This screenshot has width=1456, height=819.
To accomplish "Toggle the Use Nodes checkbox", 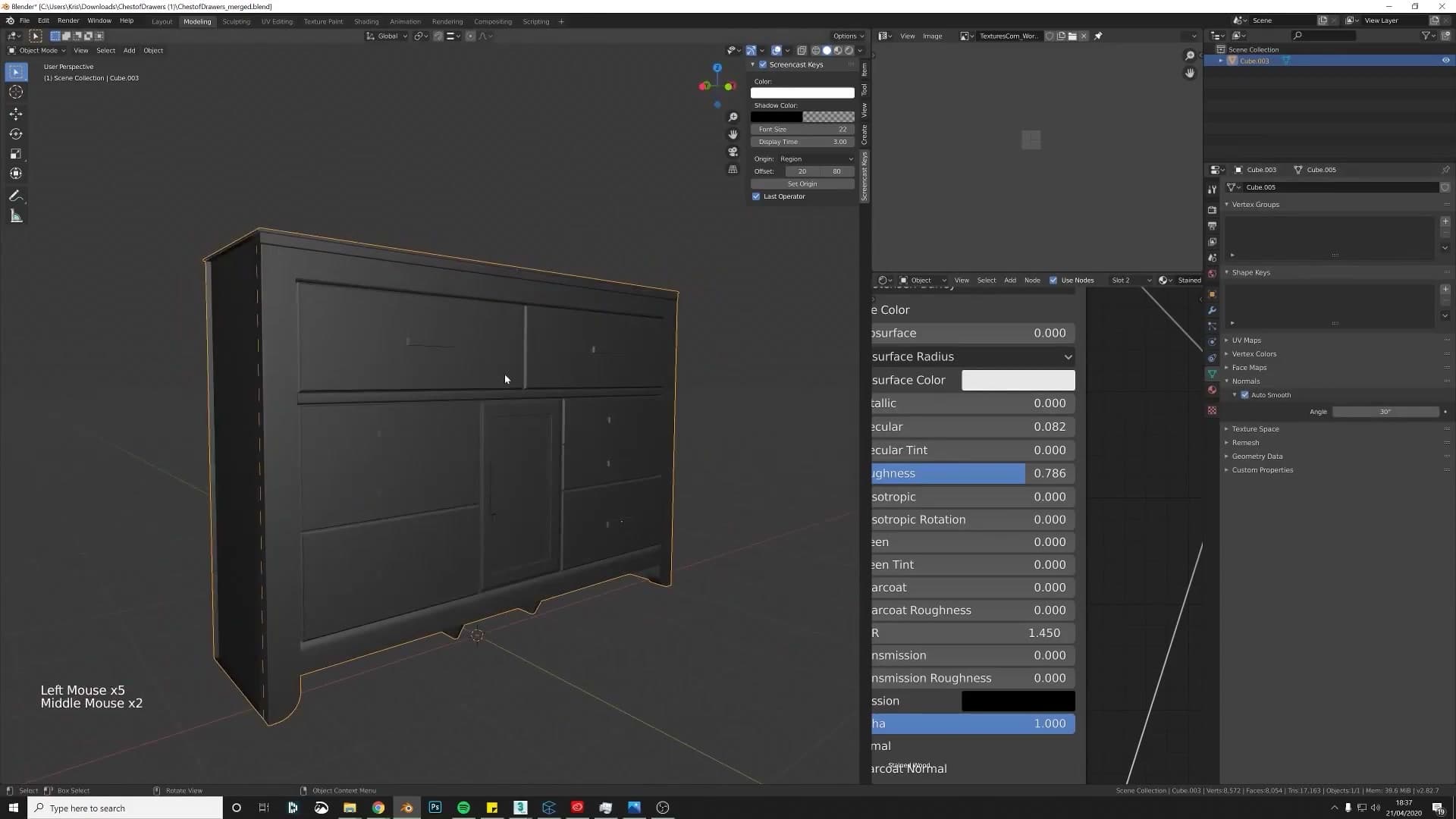I will tap(1053, 281).
